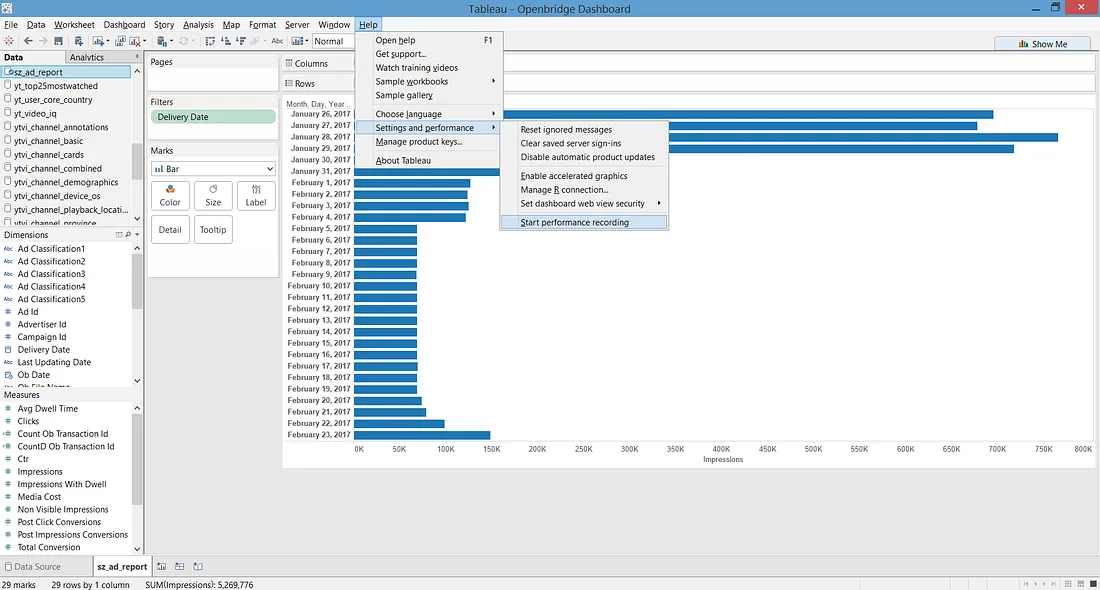Select the ytvi_channel_basic data source
The width and height of the screenshot is (1100, 590).
tap(48, 141)
